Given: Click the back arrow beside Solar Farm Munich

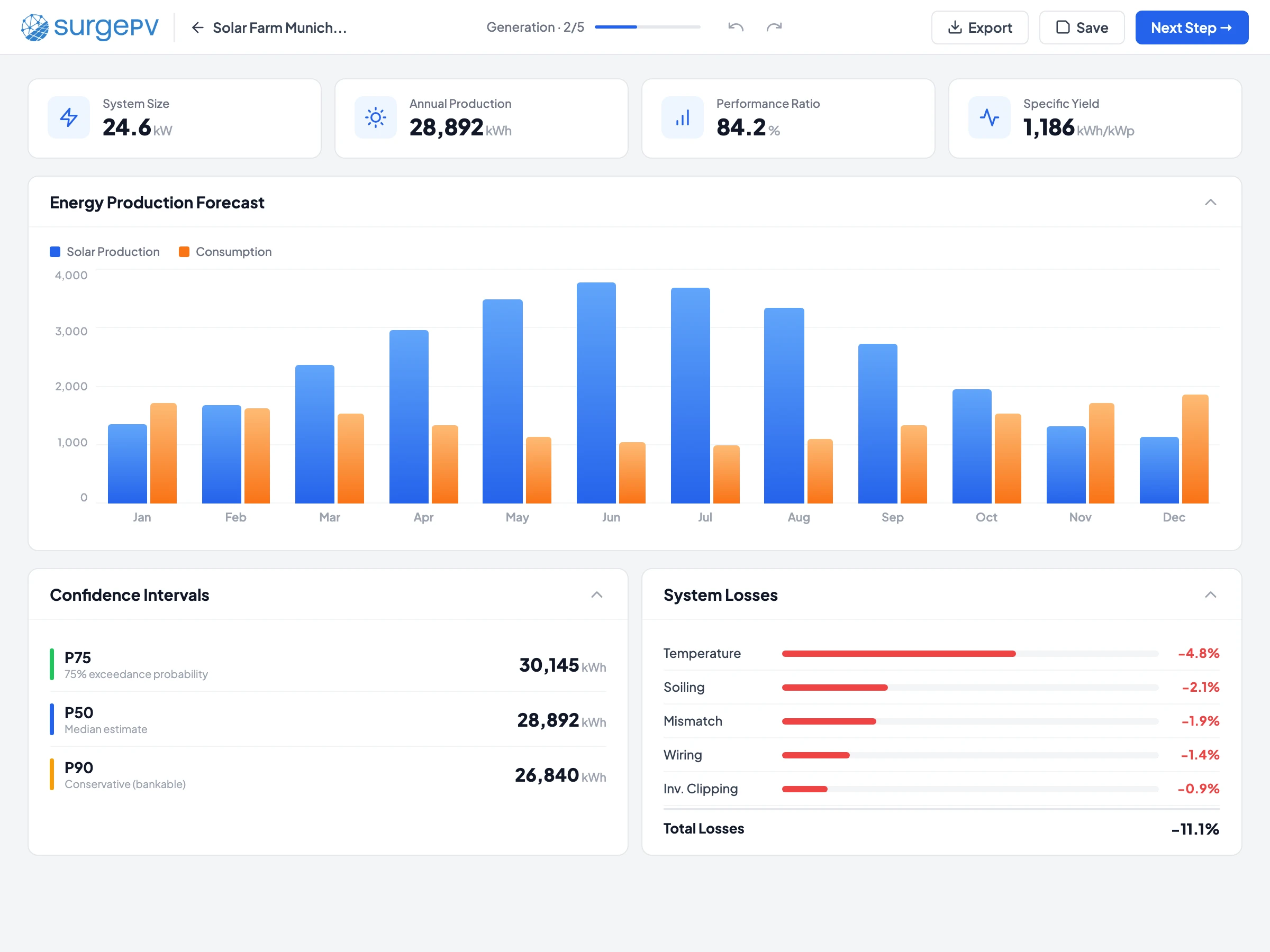Looking at the screenshot, I should tap(197, 28).
